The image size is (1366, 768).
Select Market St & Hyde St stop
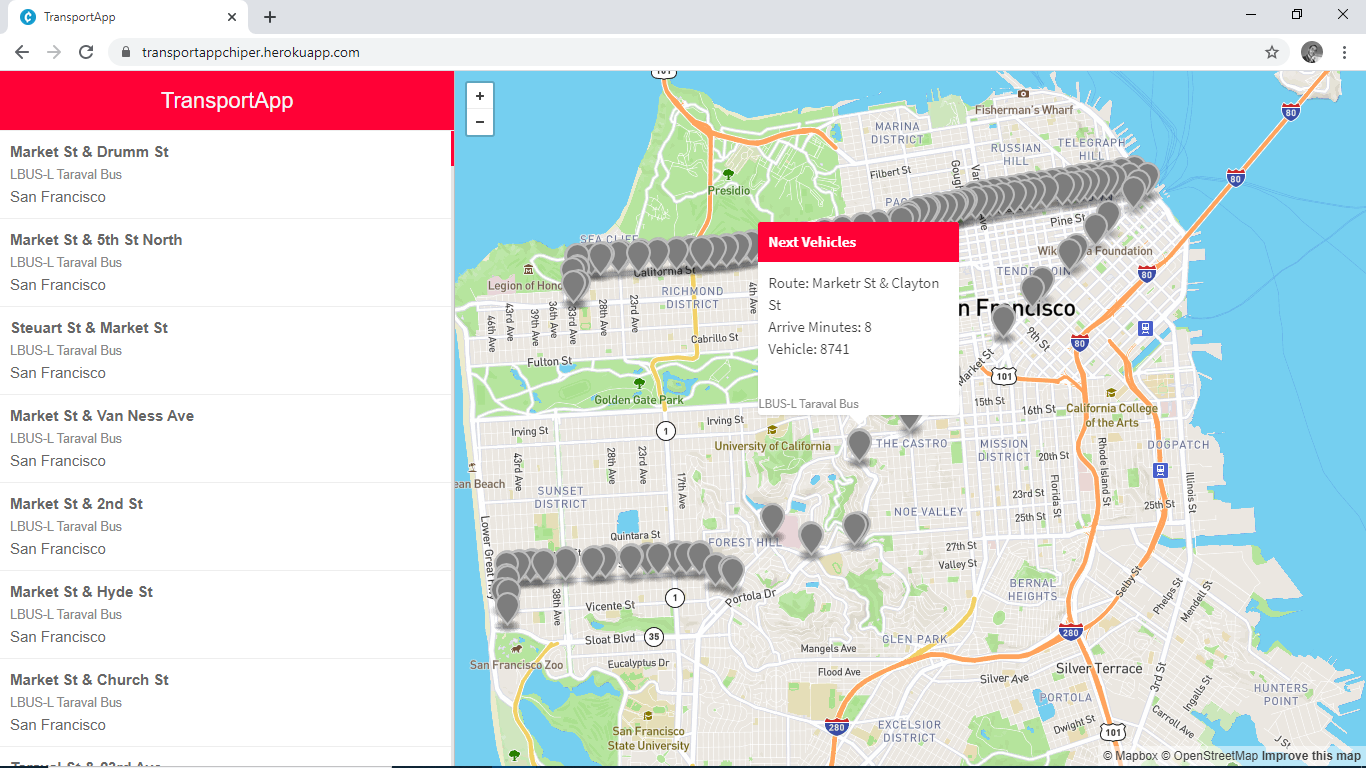tap(227, 614)
